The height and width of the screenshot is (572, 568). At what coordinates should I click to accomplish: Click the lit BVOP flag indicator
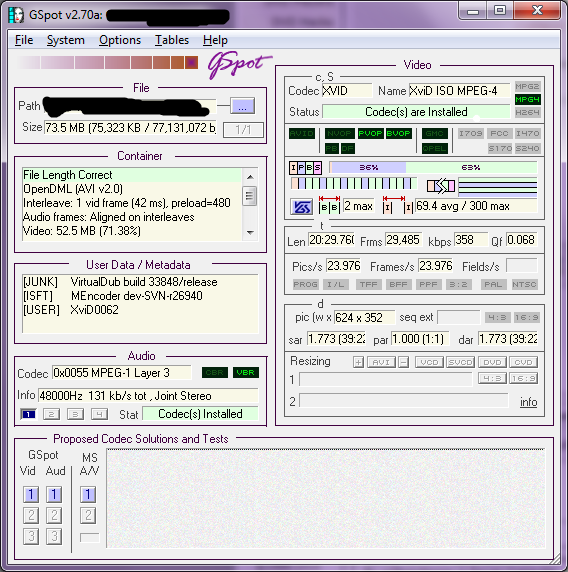pyautogui.click(x=398, y=134)
